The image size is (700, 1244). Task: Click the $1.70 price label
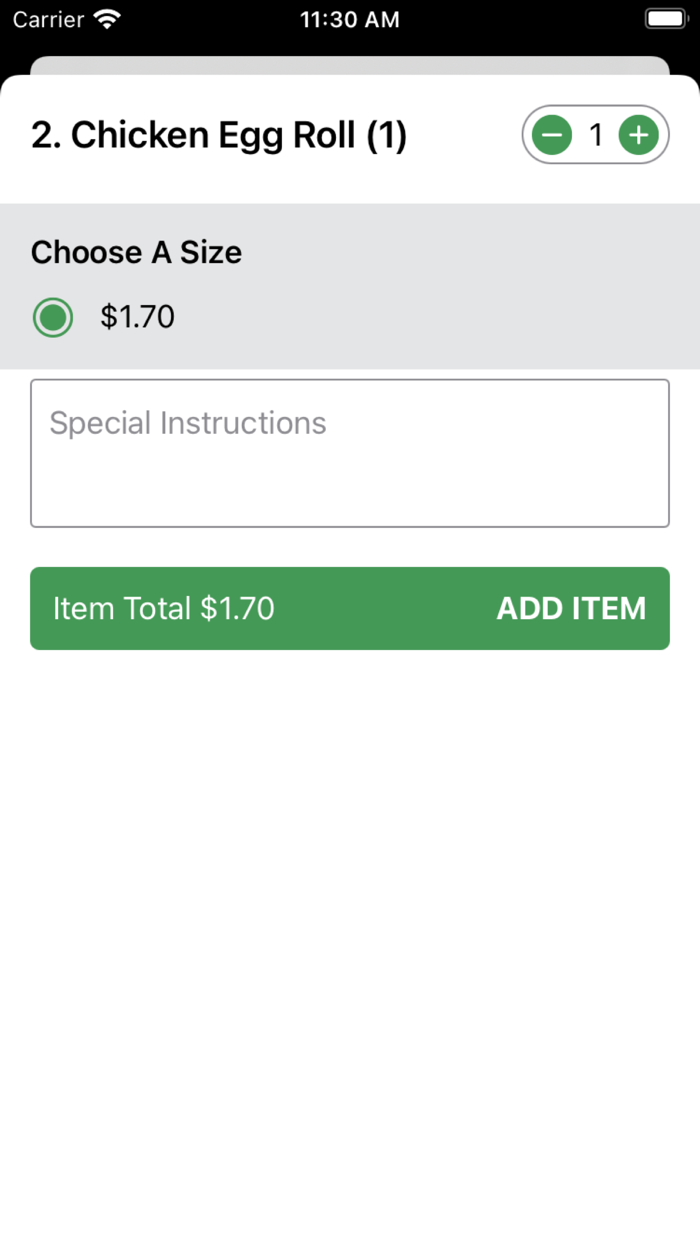pos(137,318)
